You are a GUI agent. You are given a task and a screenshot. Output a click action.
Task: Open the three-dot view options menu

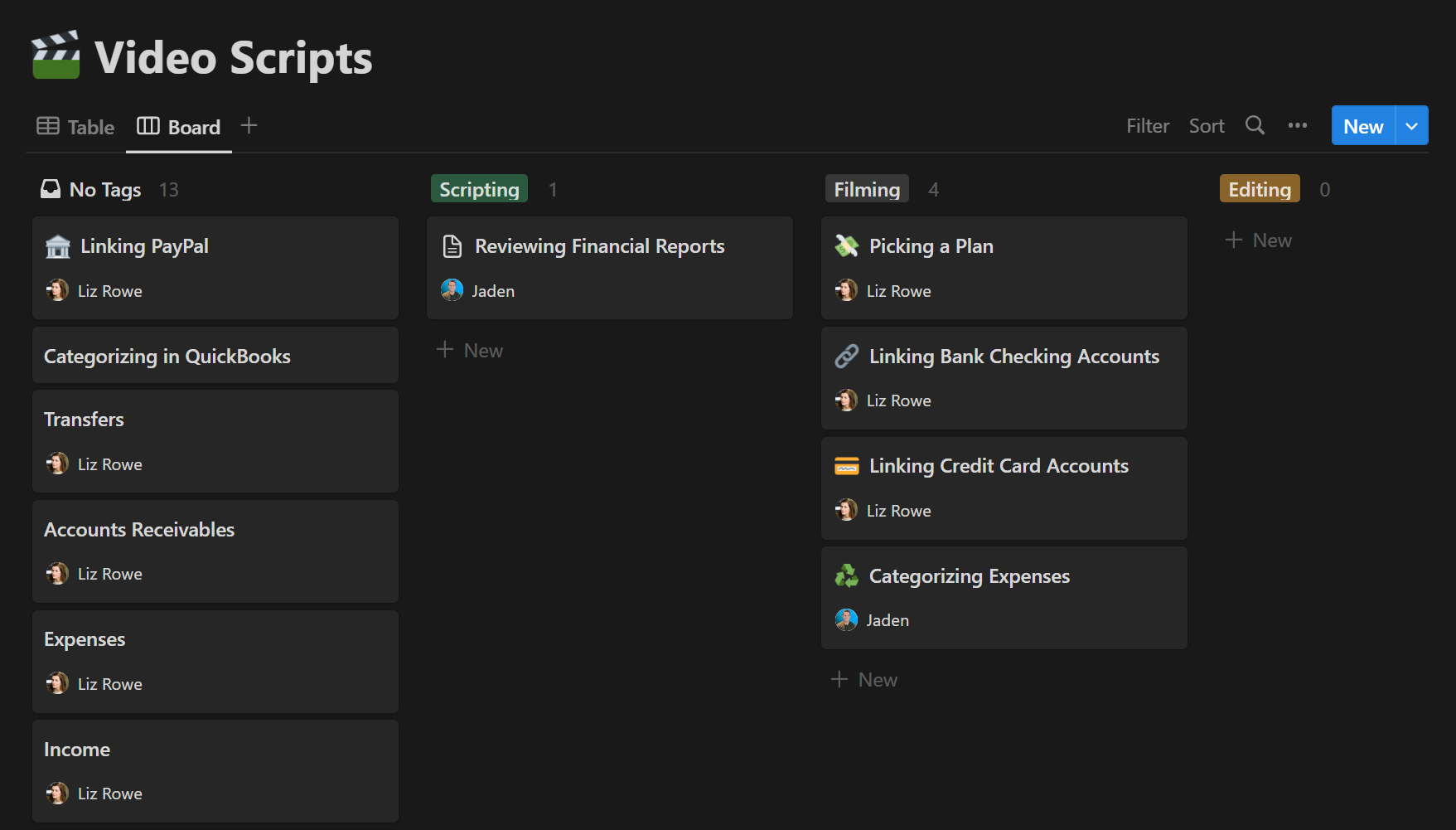(x=1297, y=126)
